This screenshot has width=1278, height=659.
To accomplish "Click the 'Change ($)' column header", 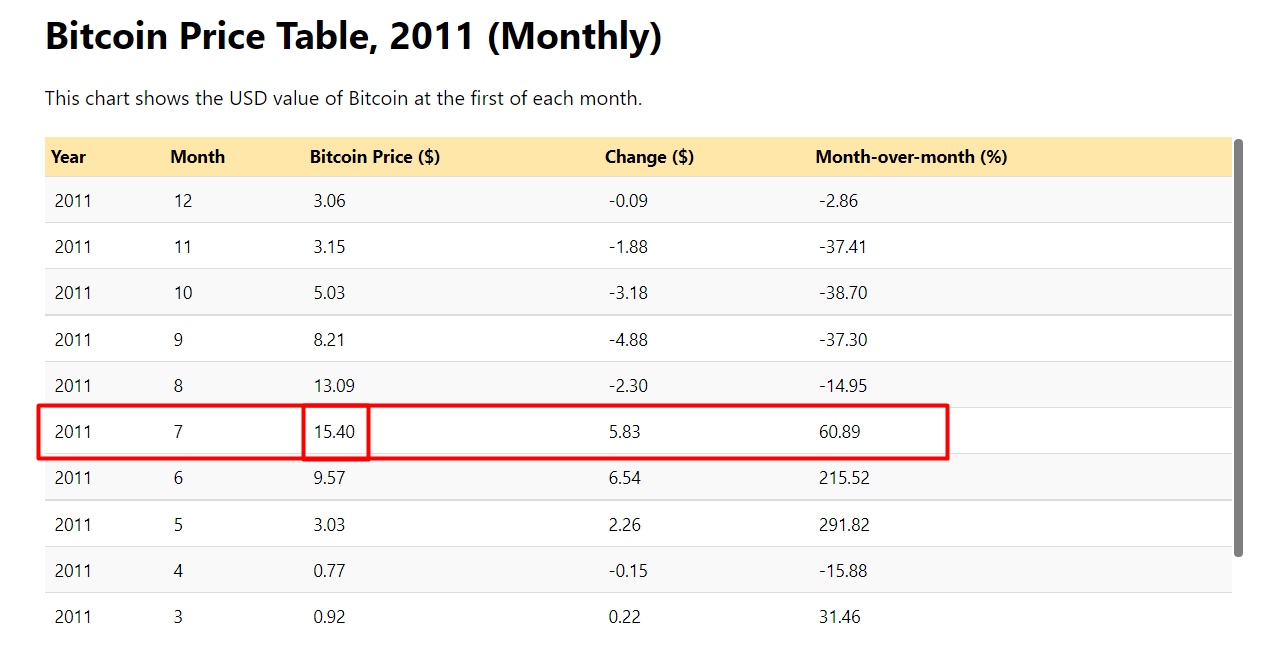I will 649,157.
